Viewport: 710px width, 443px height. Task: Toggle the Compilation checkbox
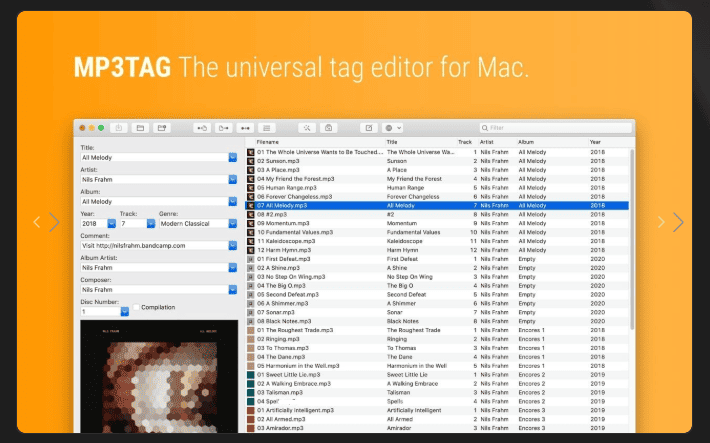pos(136,308)
